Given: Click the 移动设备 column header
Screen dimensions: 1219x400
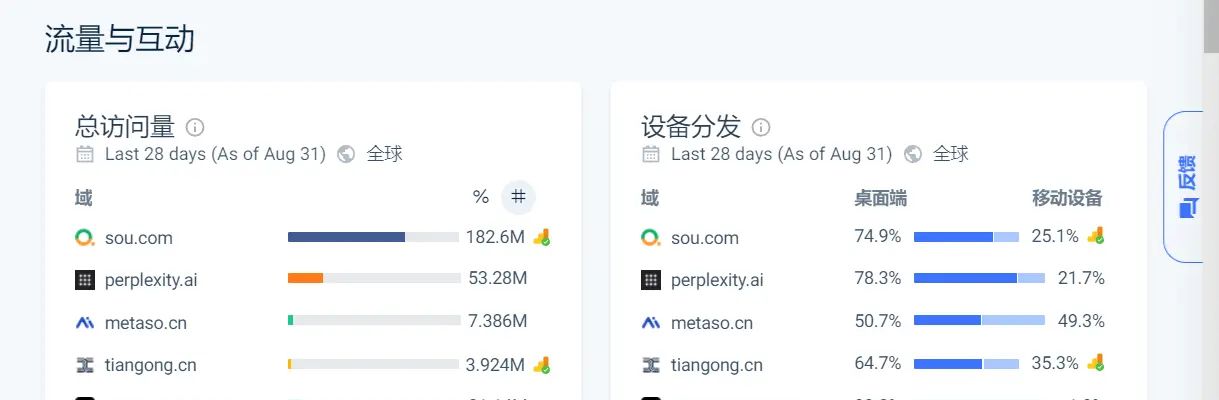Looking at the screenshot, I should pos(1067,197).
